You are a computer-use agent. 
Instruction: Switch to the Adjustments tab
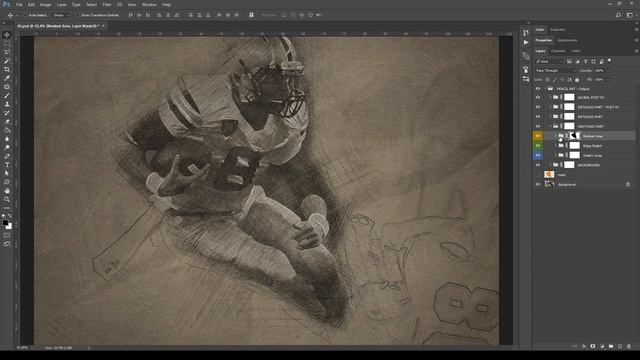tap(567, 40)
